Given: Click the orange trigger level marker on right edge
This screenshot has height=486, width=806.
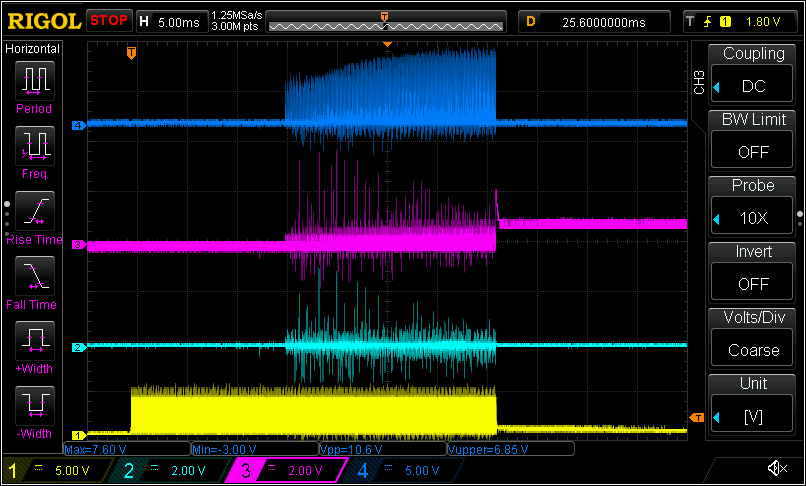Looking at the screenshot, I should tap(697, 417).
